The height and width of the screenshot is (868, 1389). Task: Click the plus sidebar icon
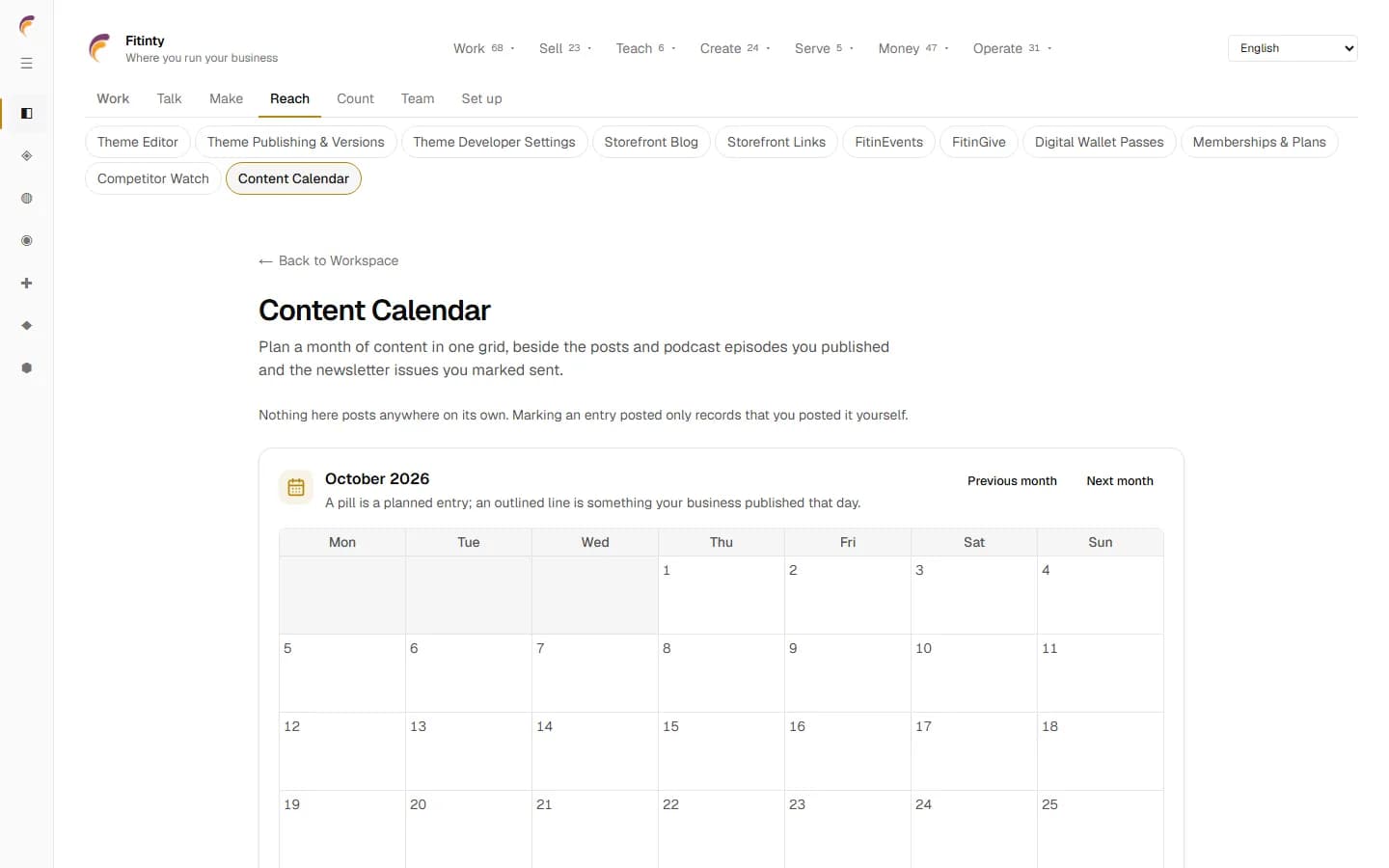point(27,284)
